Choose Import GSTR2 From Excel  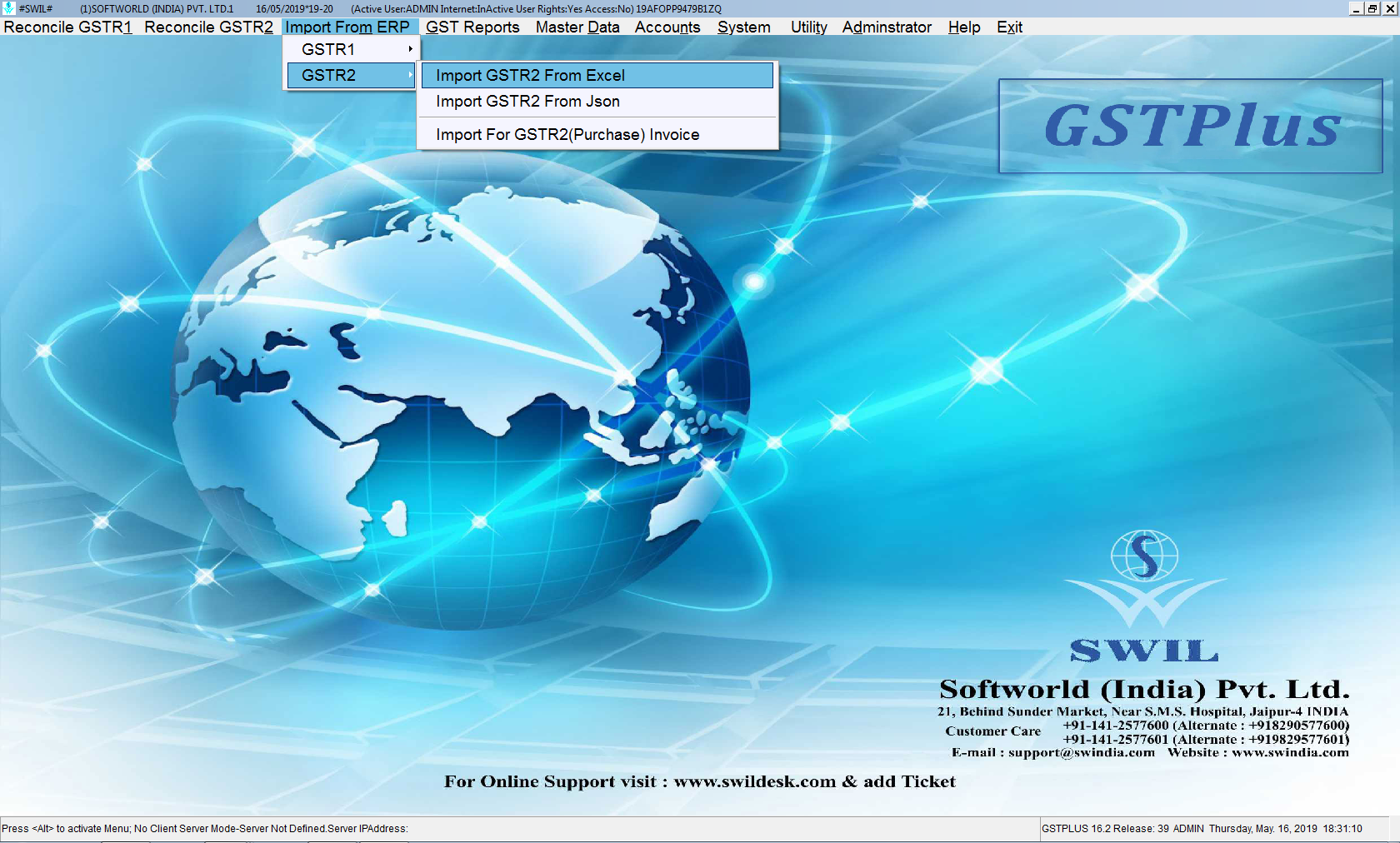point(597,75)
